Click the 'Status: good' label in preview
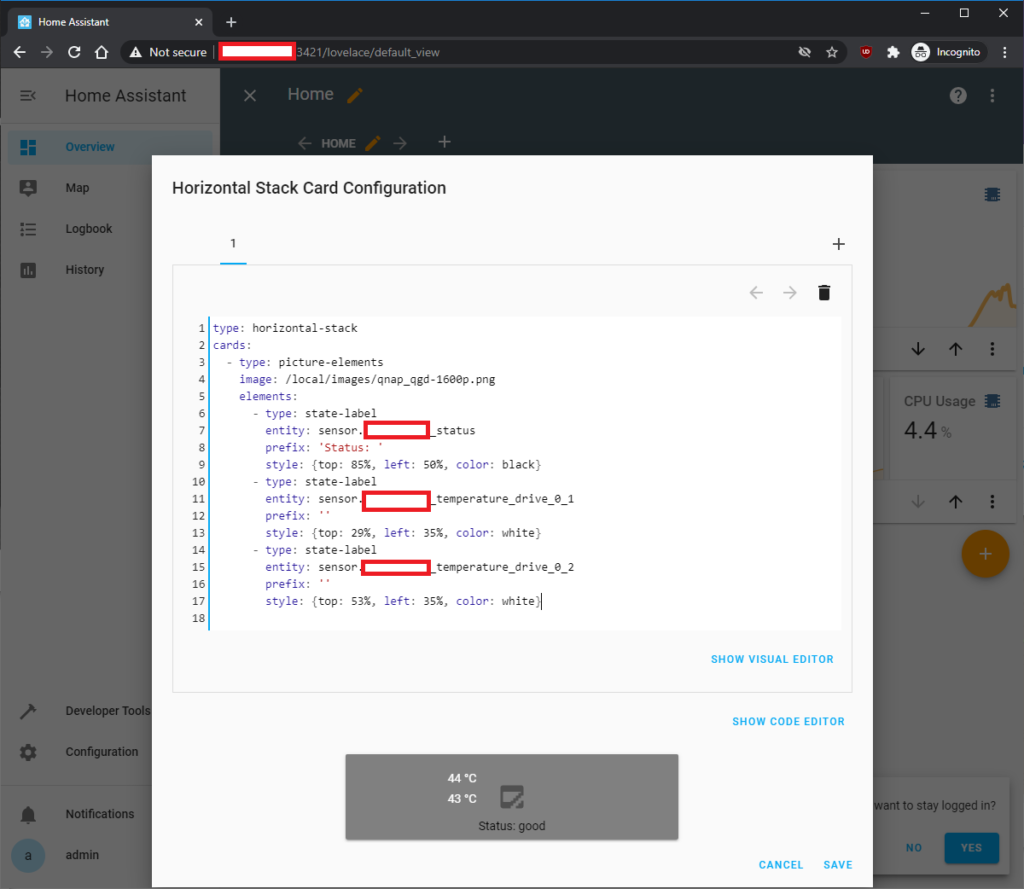1024x889 pixels. click(511, 826)
